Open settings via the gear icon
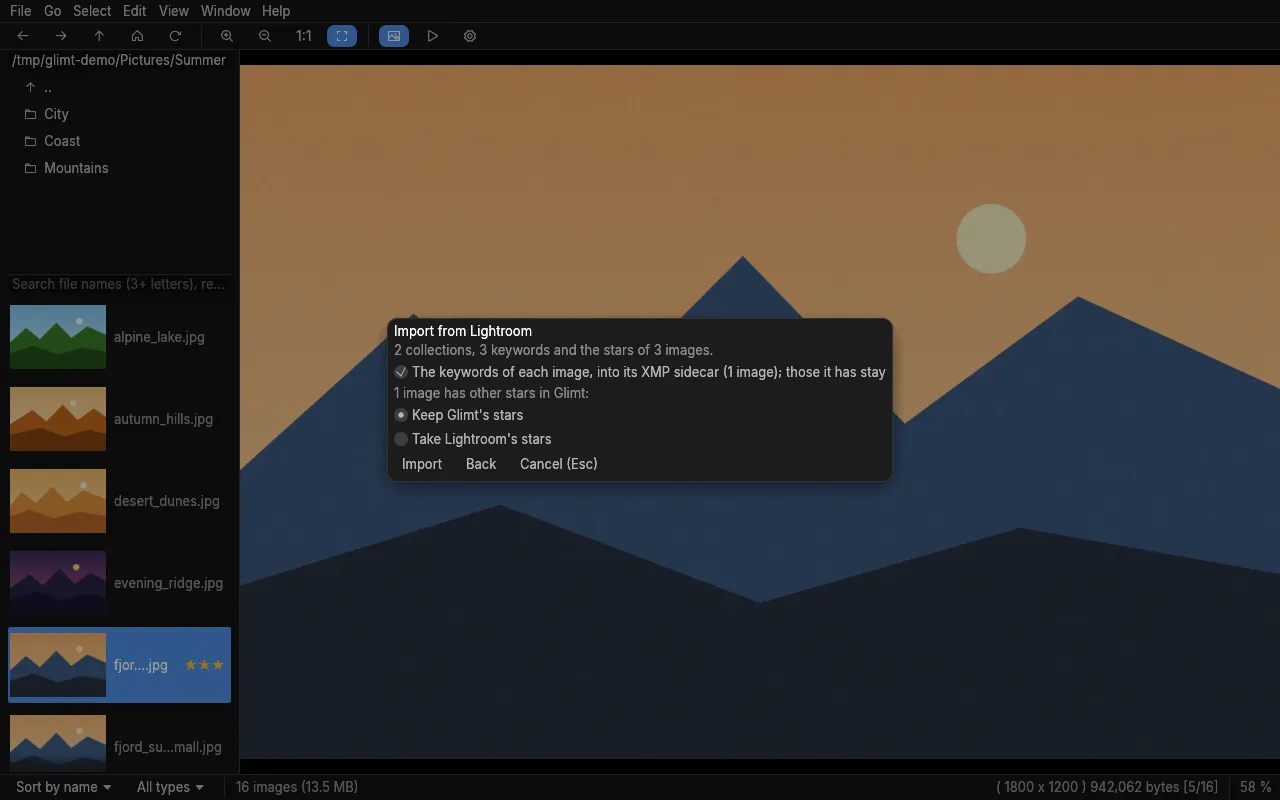Viewport: 1280px width, 800px height. [470, 36]
